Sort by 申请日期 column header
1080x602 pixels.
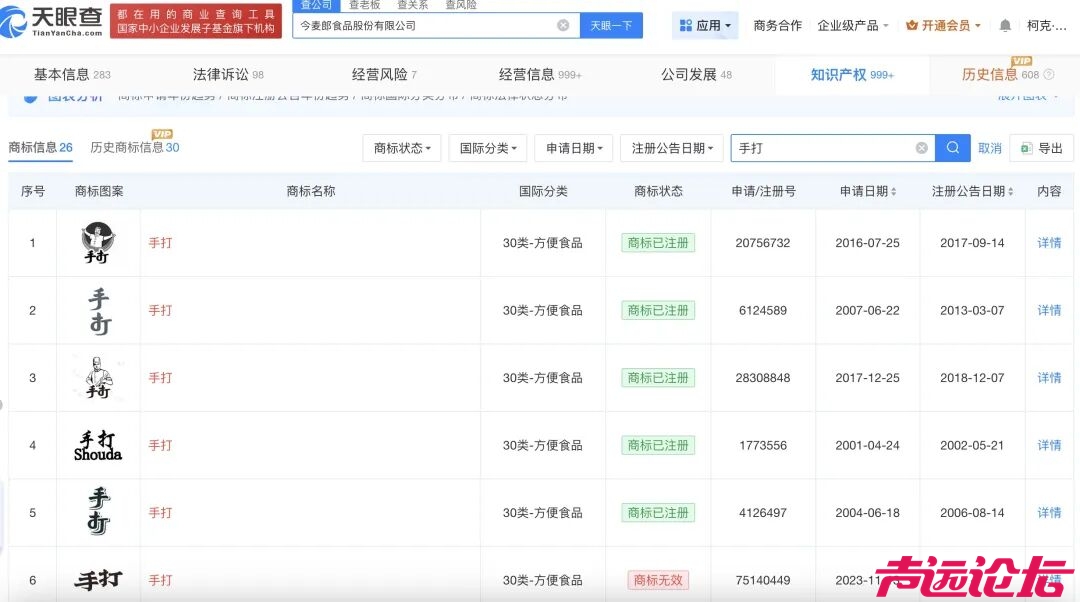tap(868, 191)
